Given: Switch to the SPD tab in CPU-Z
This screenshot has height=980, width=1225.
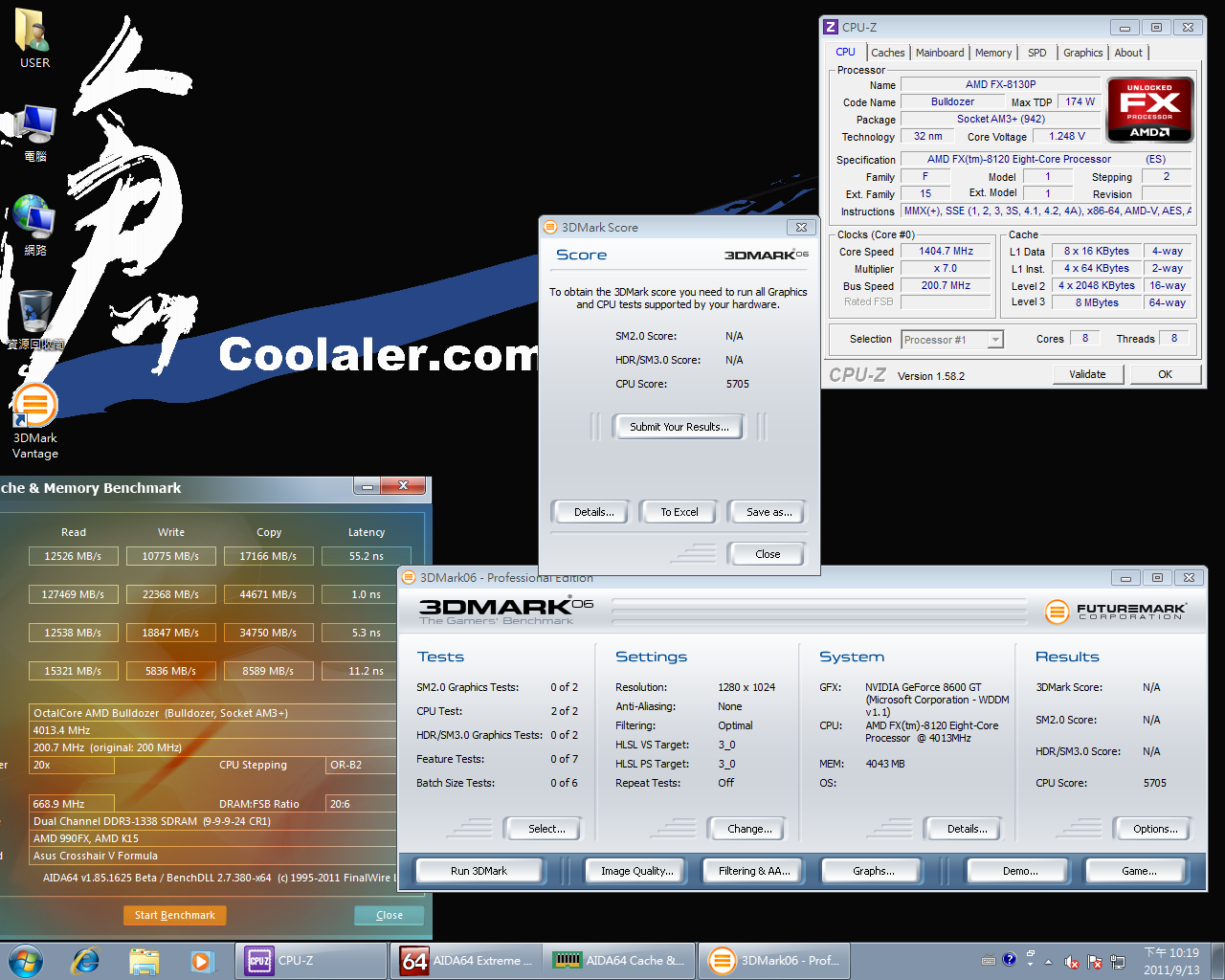Looking at the screenshot, I should coord(1037,53).
